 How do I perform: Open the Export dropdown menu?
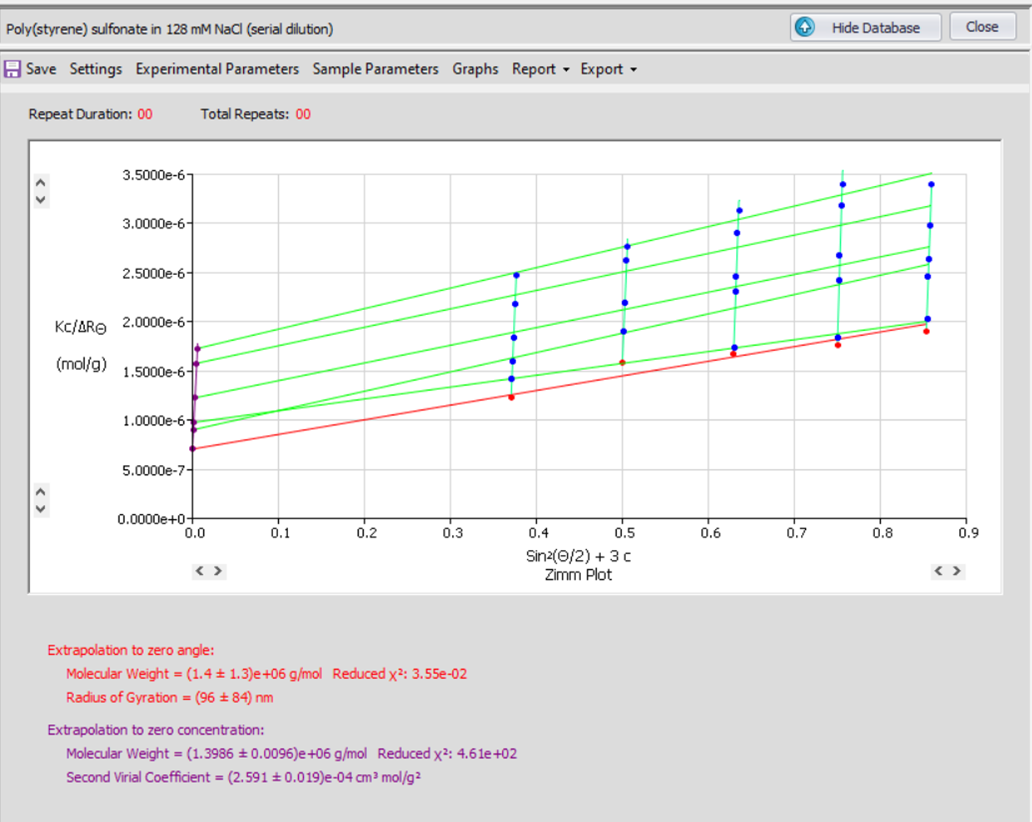(601, 69)
